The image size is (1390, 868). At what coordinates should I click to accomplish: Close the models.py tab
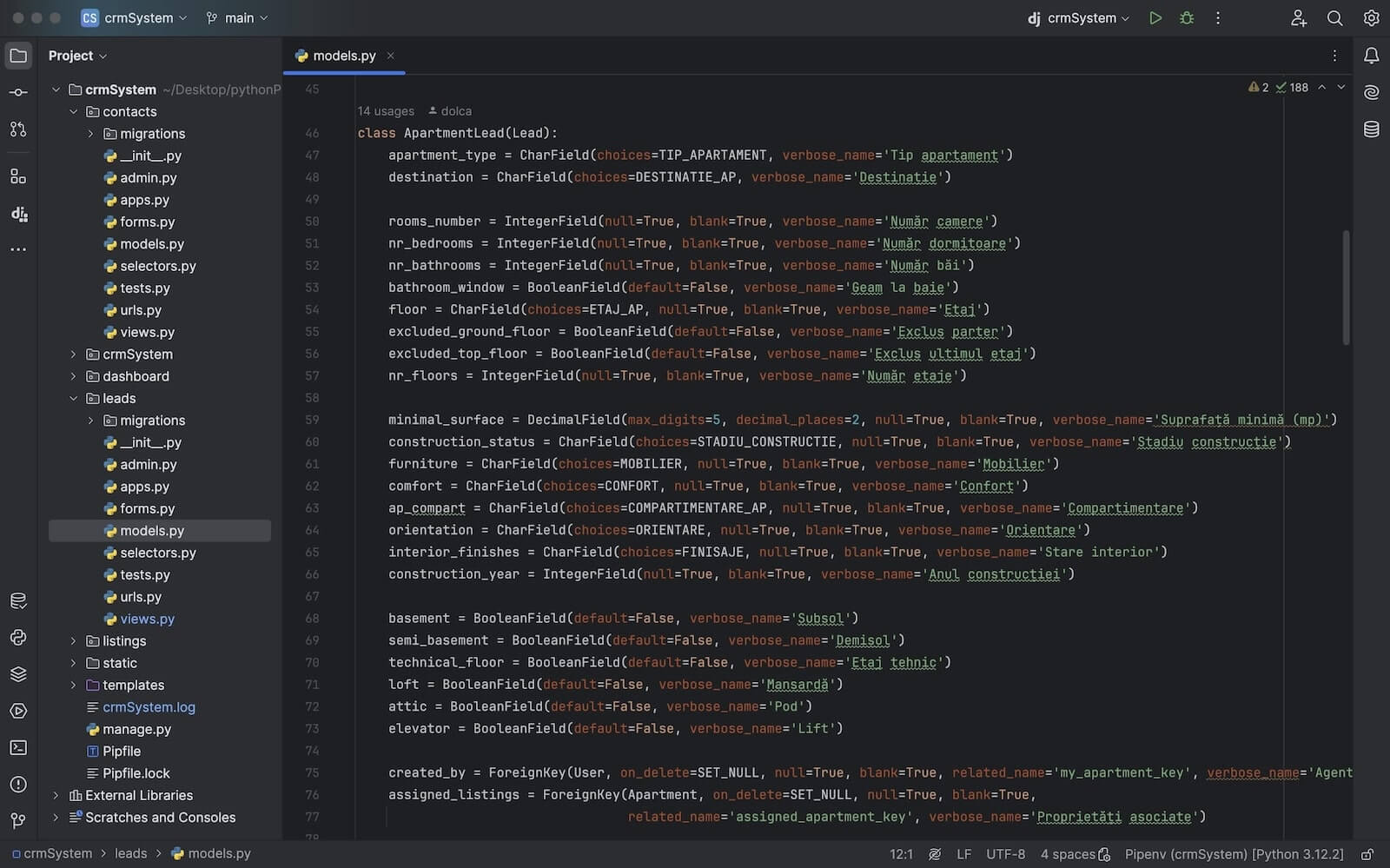pos(391,56)
